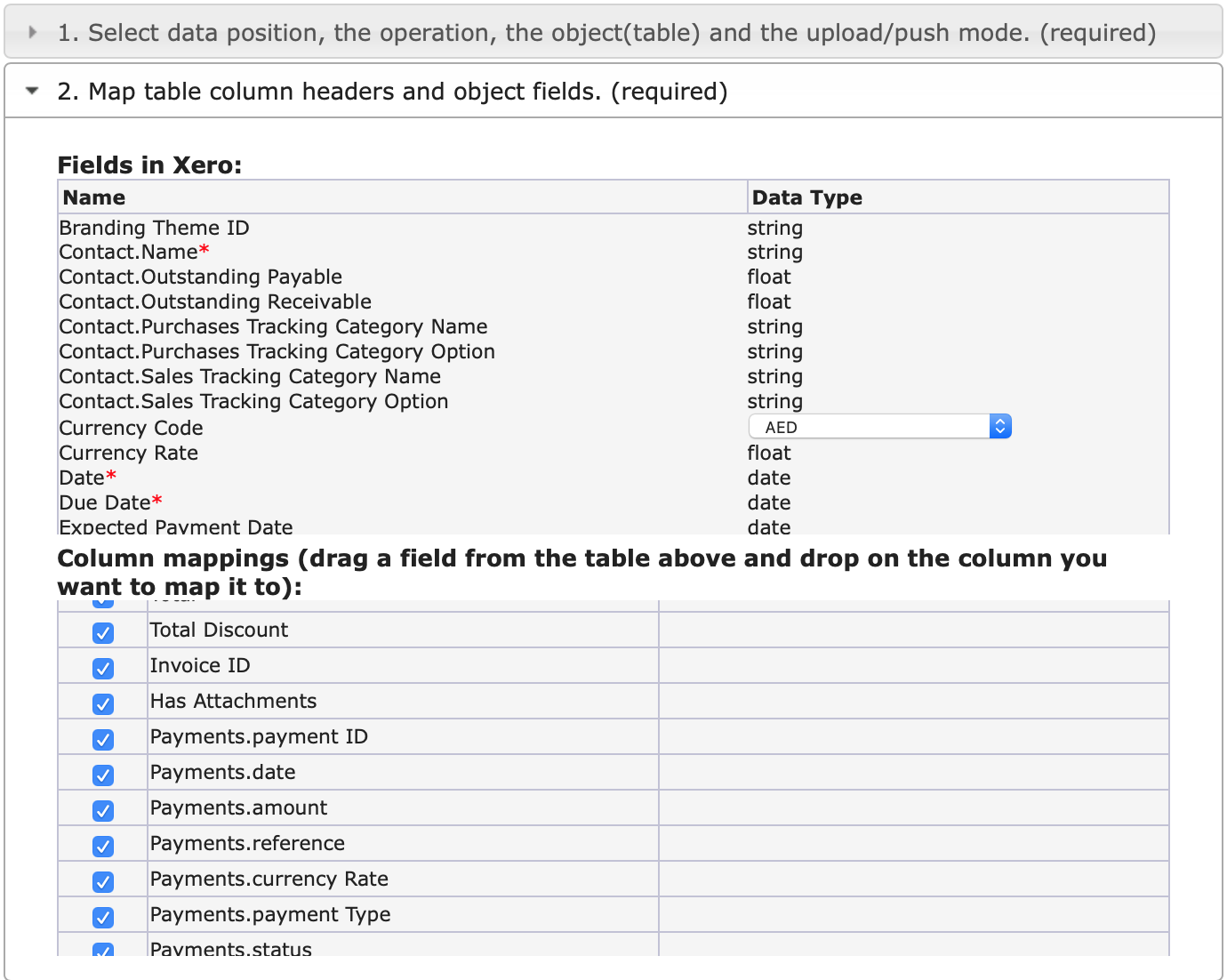Click the Contact.Outstanding Payable field

(200, 277)
